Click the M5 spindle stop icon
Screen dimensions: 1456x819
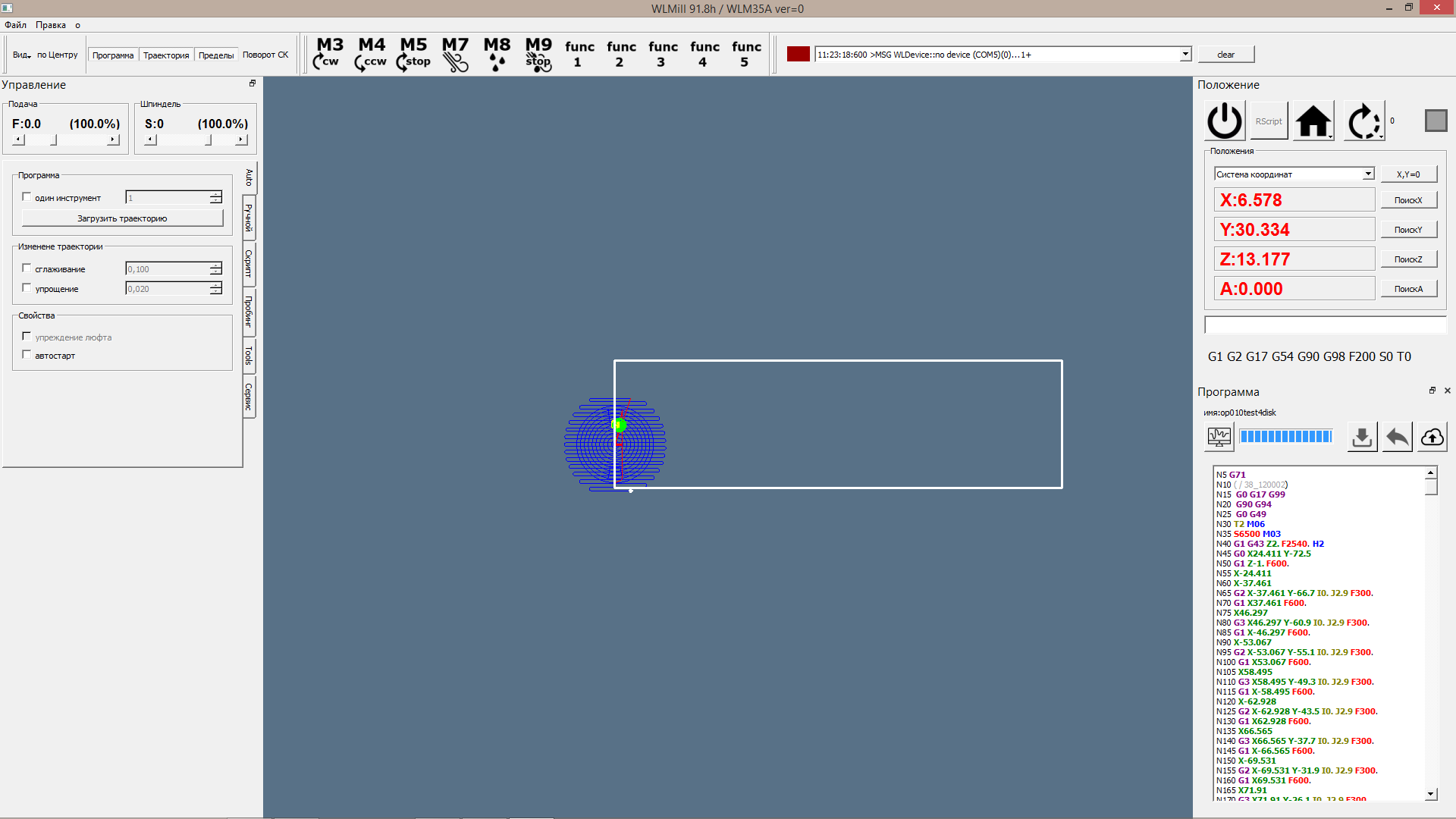click(413, 55)
